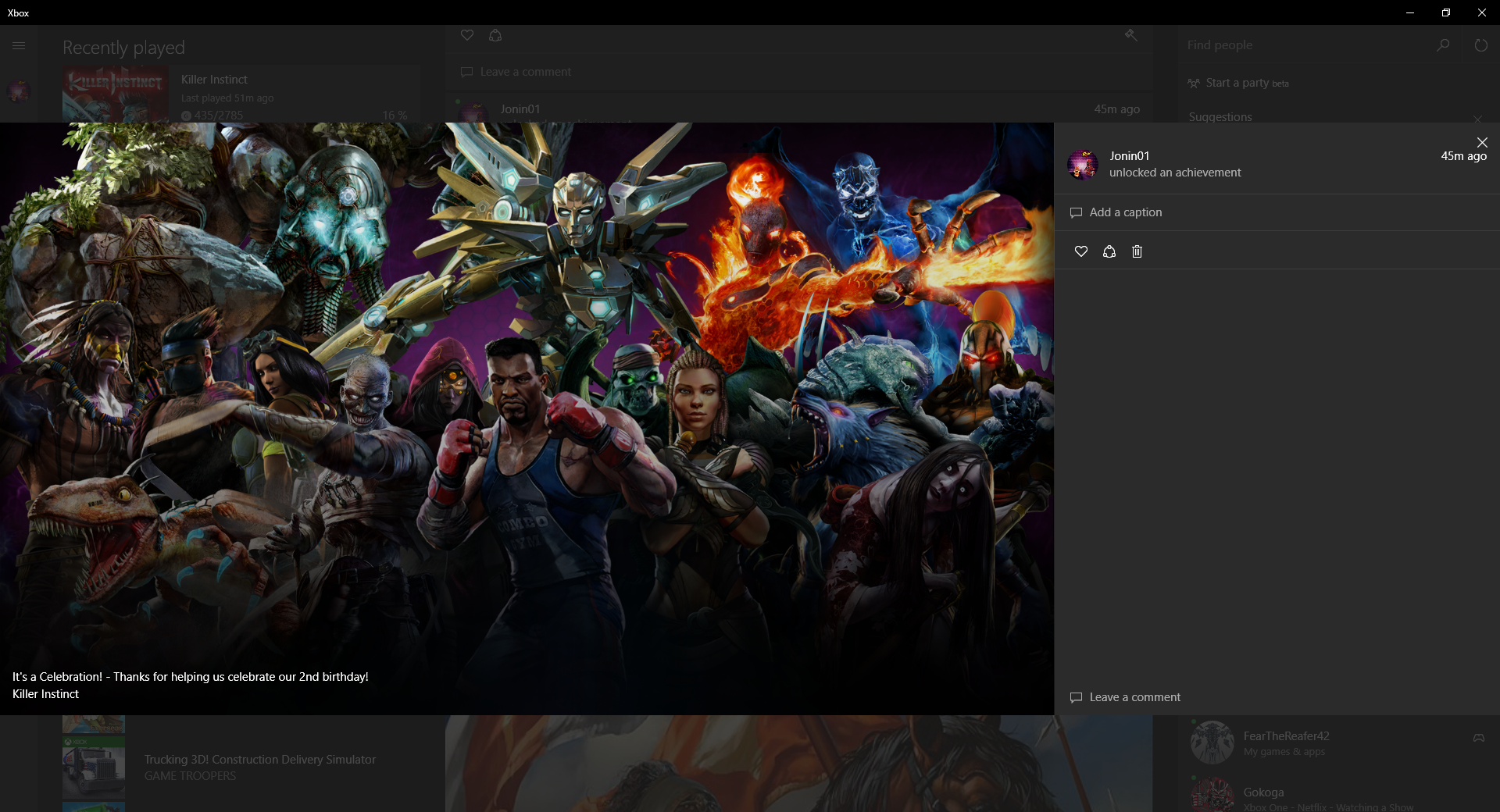Open your profile avatar in the left sidebar
This screenshot has width=1500, height=812.
pos(19,91)
